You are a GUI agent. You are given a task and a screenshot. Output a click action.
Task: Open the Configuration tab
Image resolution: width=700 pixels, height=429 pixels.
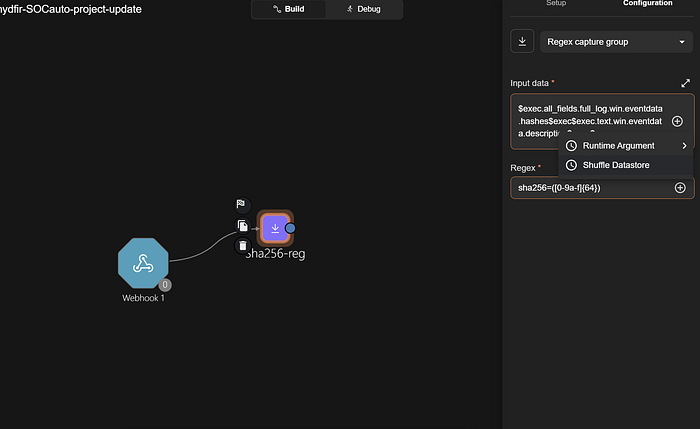(x=647, y=4)
